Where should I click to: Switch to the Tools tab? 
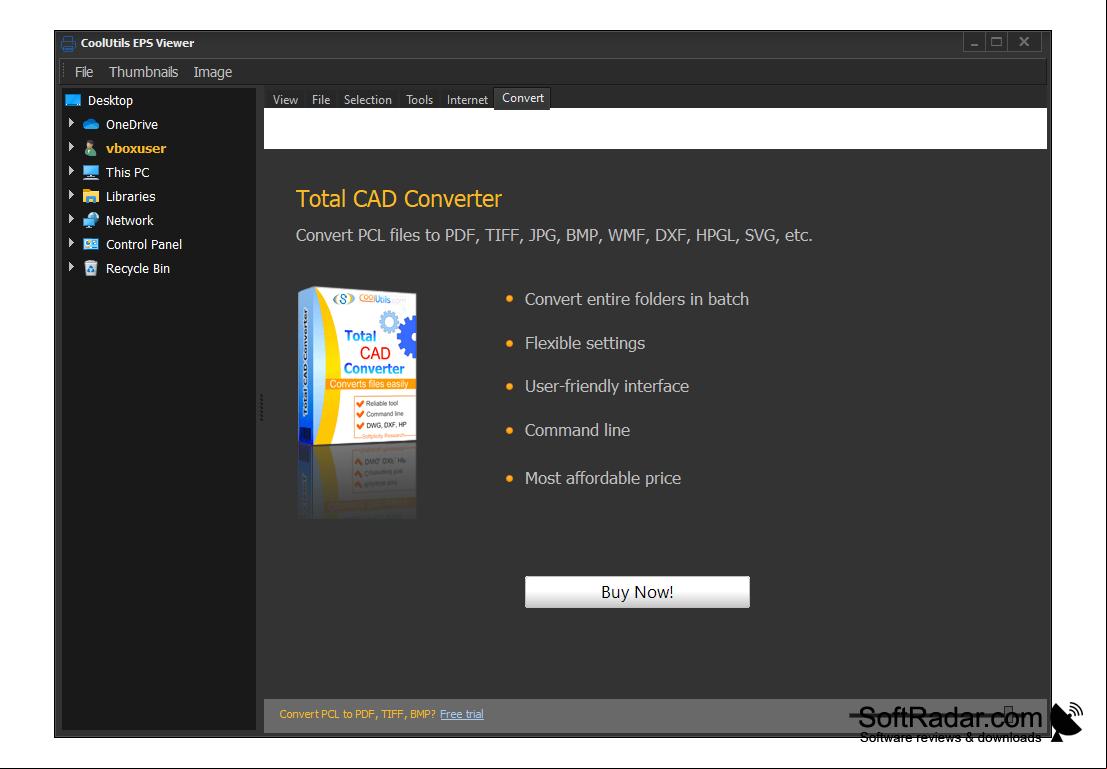coord(419,100)
